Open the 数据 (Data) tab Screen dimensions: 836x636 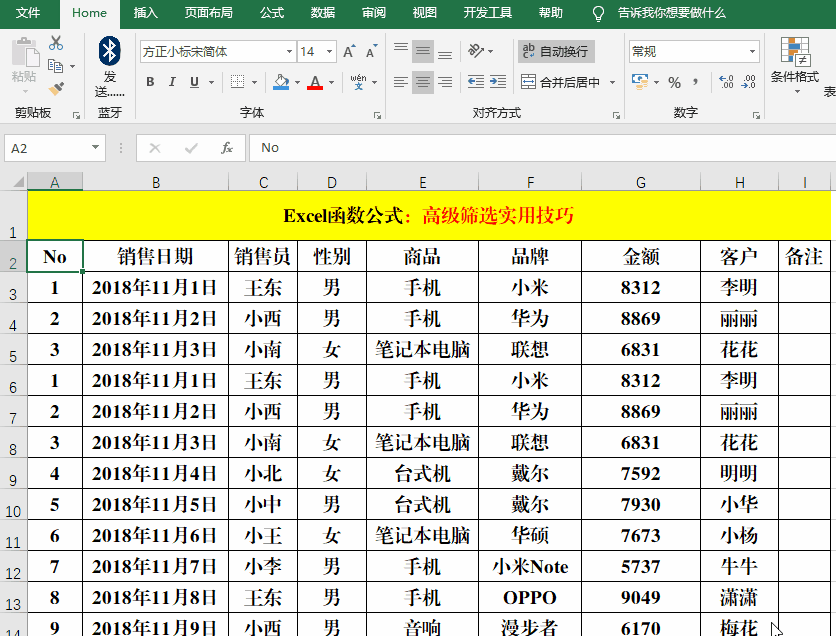(x=323, y=13)
